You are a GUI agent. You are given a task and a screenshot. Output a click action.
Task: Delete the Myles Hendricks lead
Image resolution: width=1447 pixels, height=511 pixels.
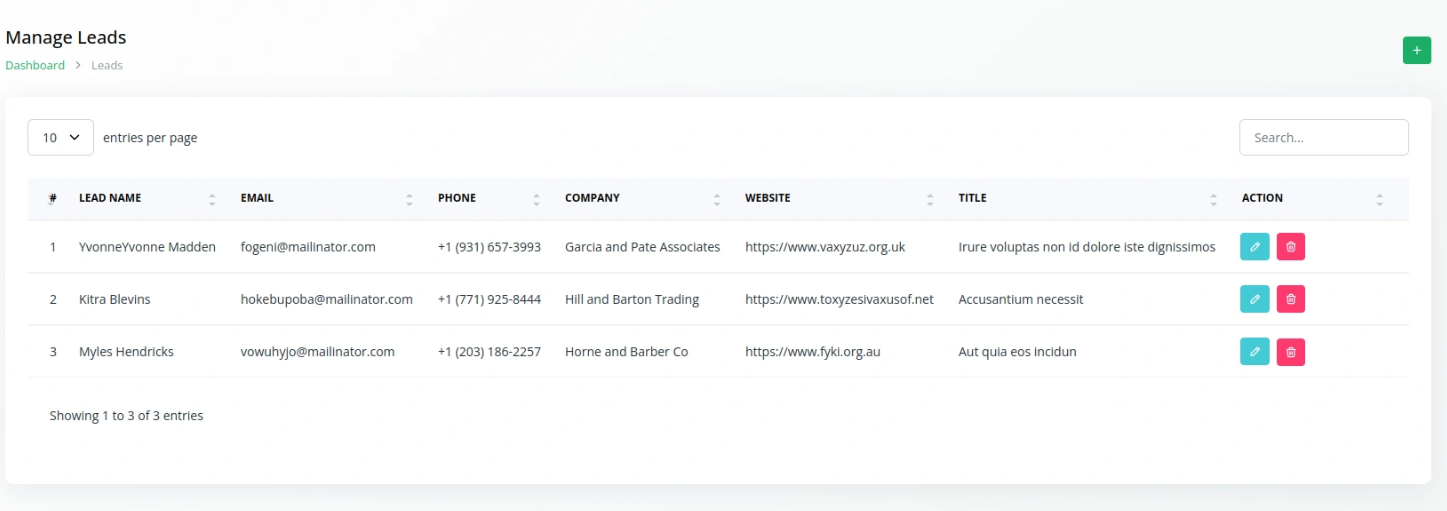[1290, 352]
